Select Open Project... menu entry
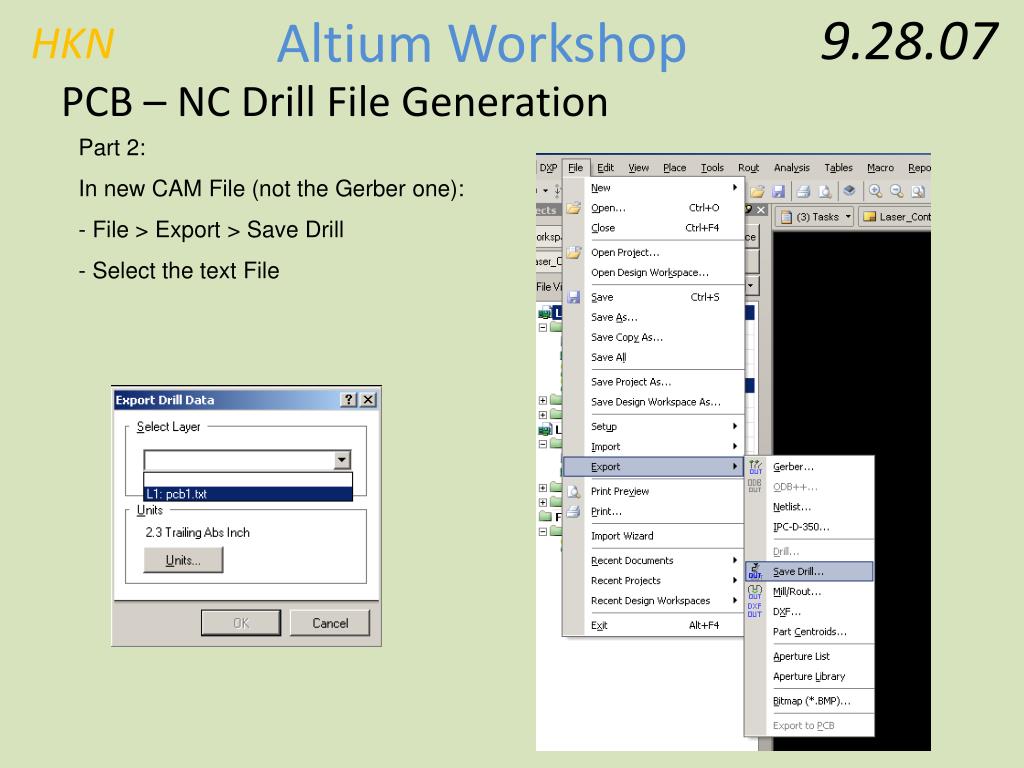Image resolution: width=1024 pixels, height=768 pixels. point(654,253)
